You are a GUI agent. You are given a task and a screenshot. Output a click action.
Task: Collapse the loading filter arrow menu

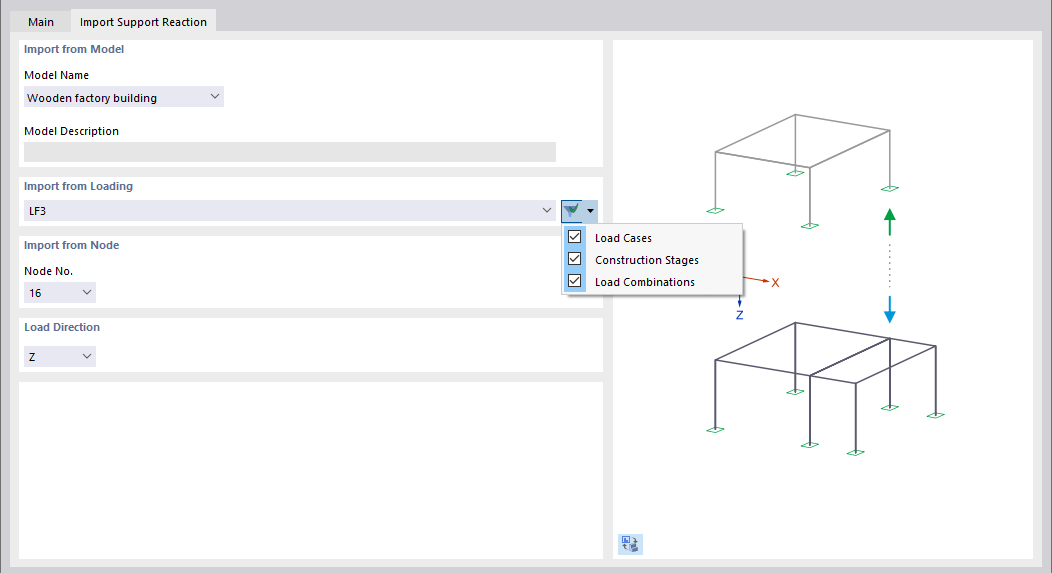[590, 211]
